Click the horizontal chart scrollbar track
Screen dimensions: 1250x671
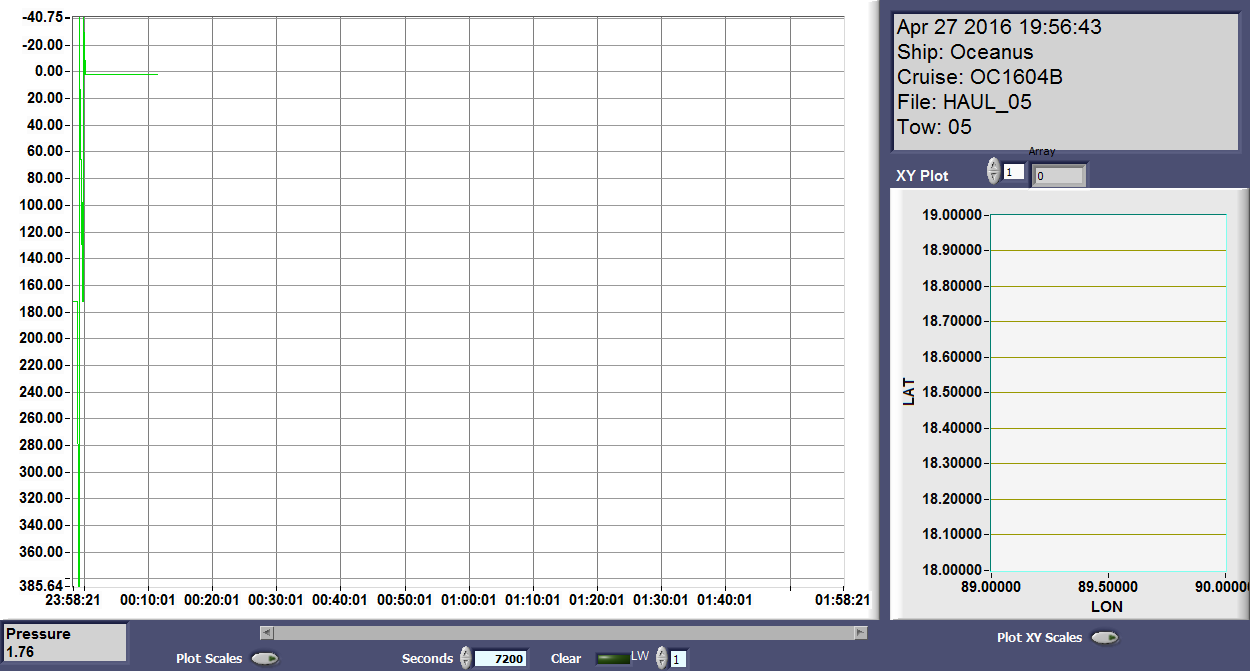pyautogui.click(x=563, y=632)
